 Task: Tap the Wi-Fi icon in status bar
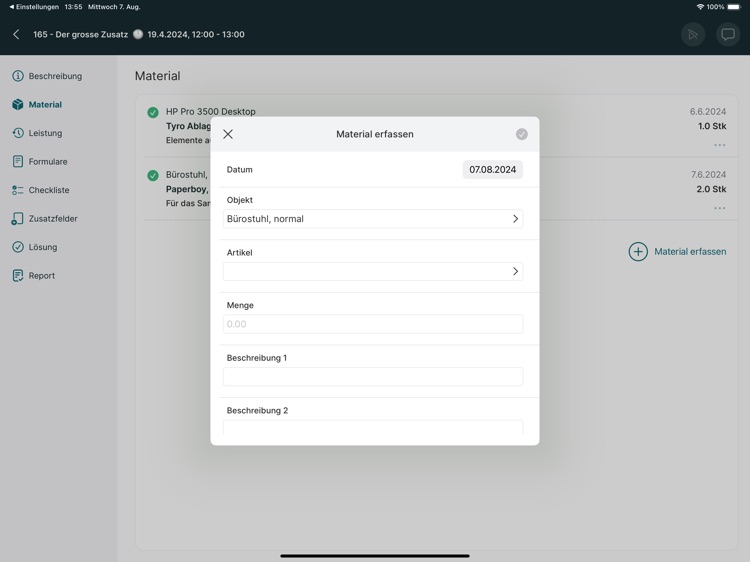700,7
